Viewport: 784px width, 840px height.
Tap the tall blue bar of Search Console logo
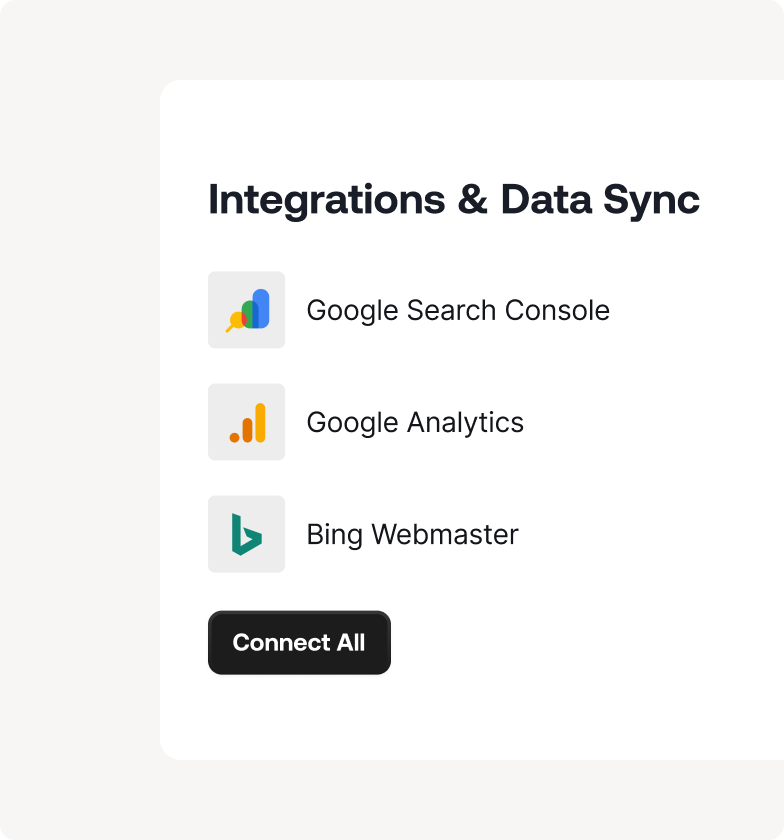point(261,309)
